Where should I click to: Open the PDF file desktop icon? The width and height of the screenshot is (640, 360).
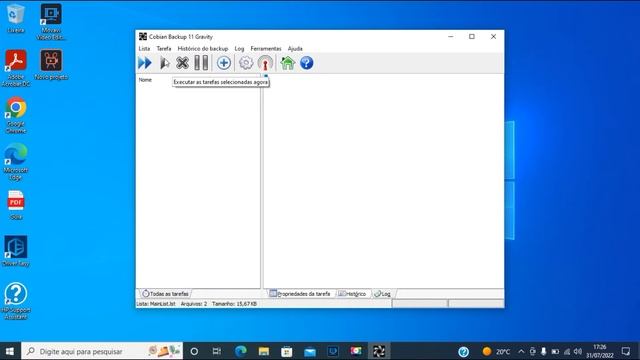point(16,205)
